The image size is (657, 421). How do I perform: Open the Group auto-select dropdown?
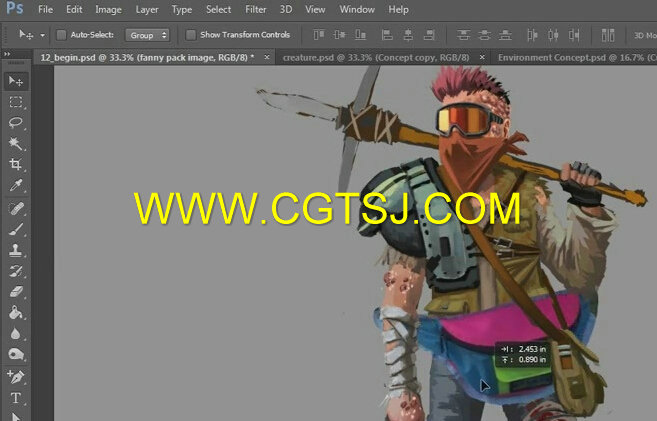[x=147, y=35]
